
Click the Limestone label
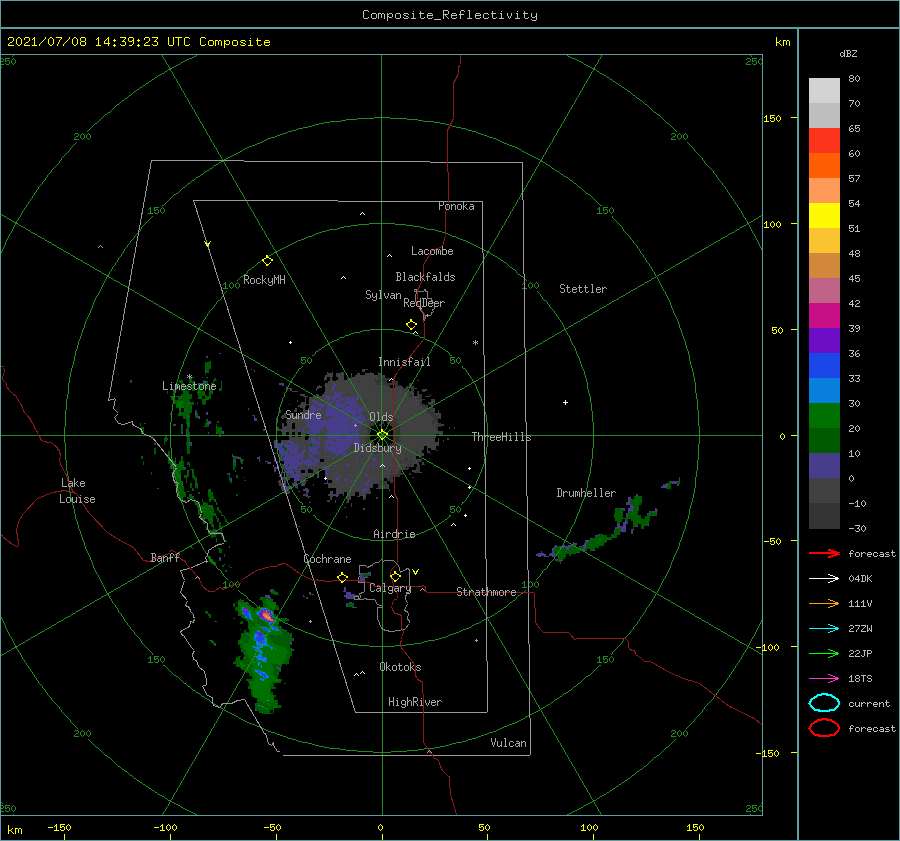189,386
